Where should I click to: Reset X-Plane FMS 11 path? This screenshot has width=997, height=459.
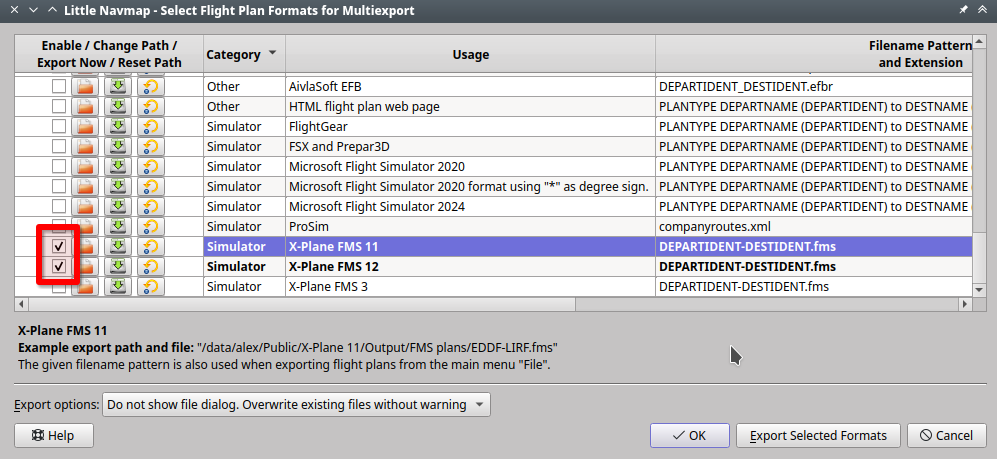click(x=150, y=247)
